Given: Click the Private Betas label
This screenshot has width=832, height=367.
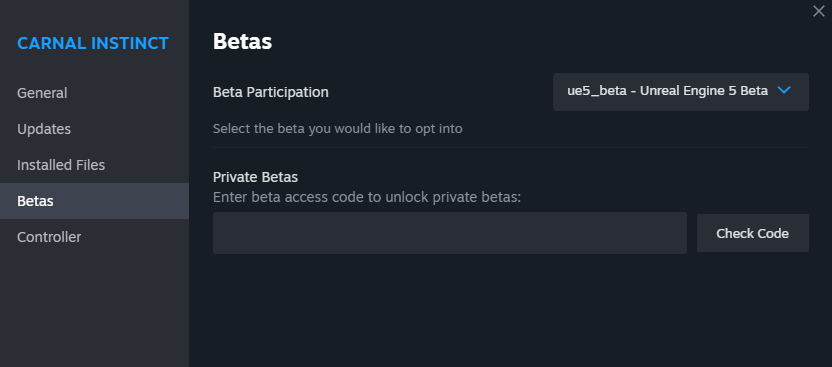Looking at the screenshot, I should point(255,177).
